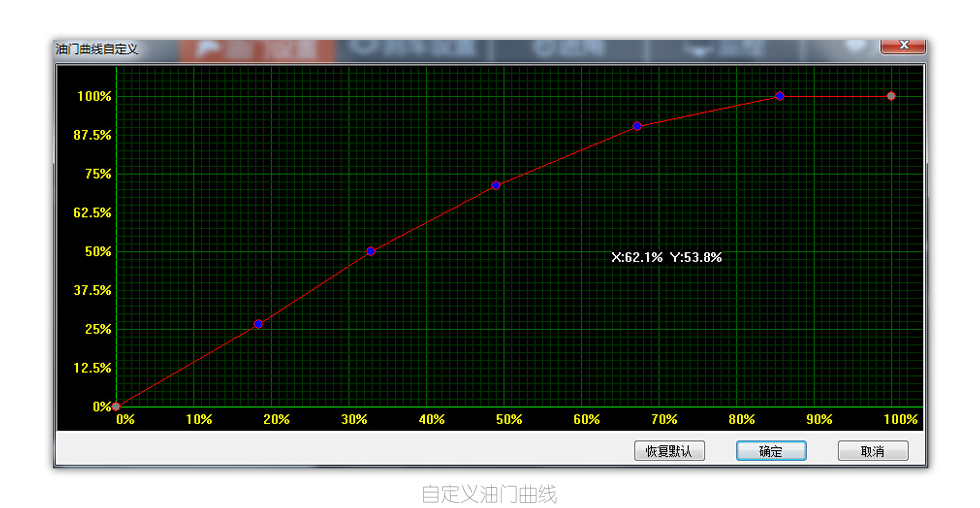The image size is (980, 508).
Task: Click the grey start point at 0% origin
Action: point(116,407)
